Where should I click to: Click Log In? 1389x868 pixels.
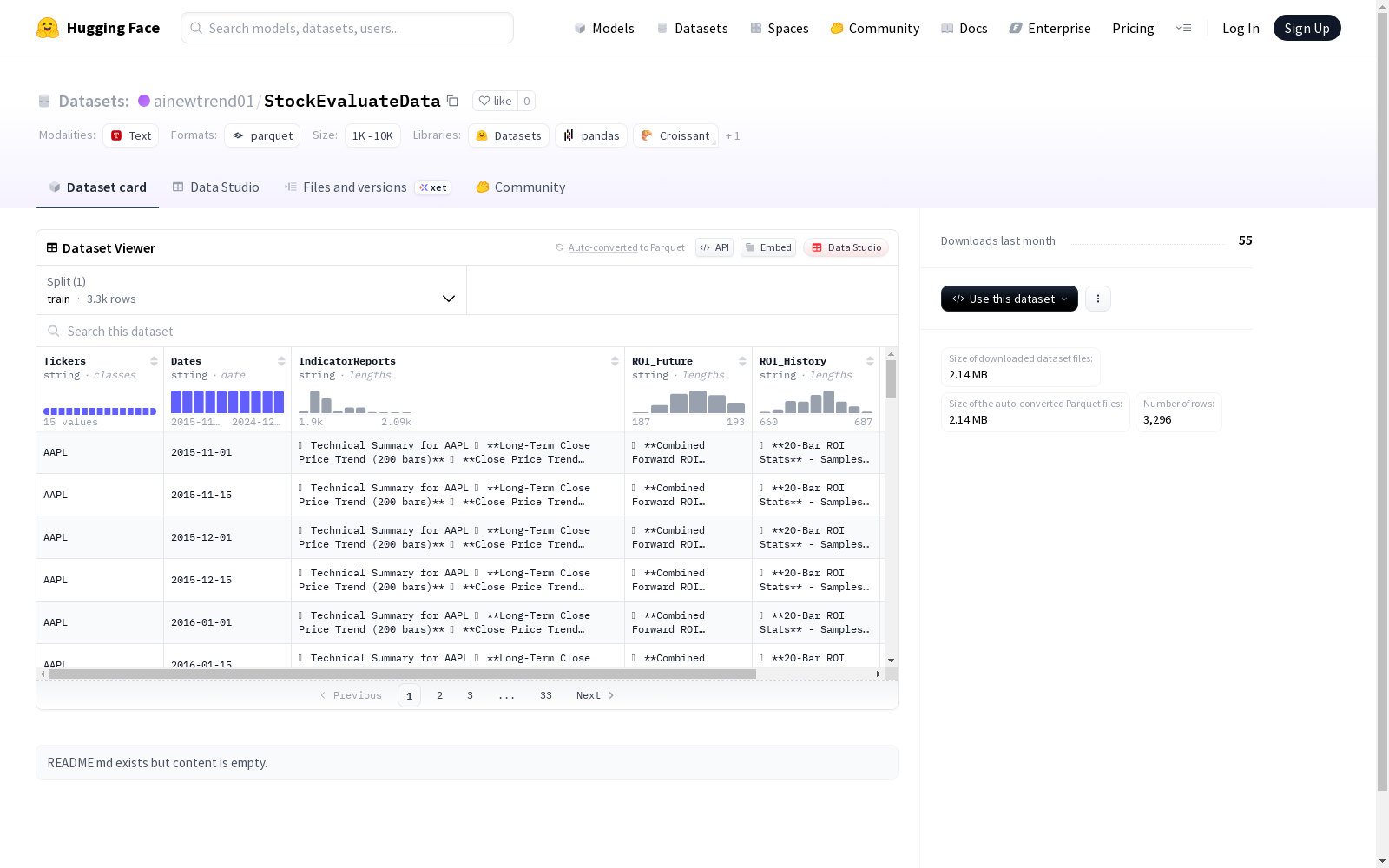point(1241,28)
